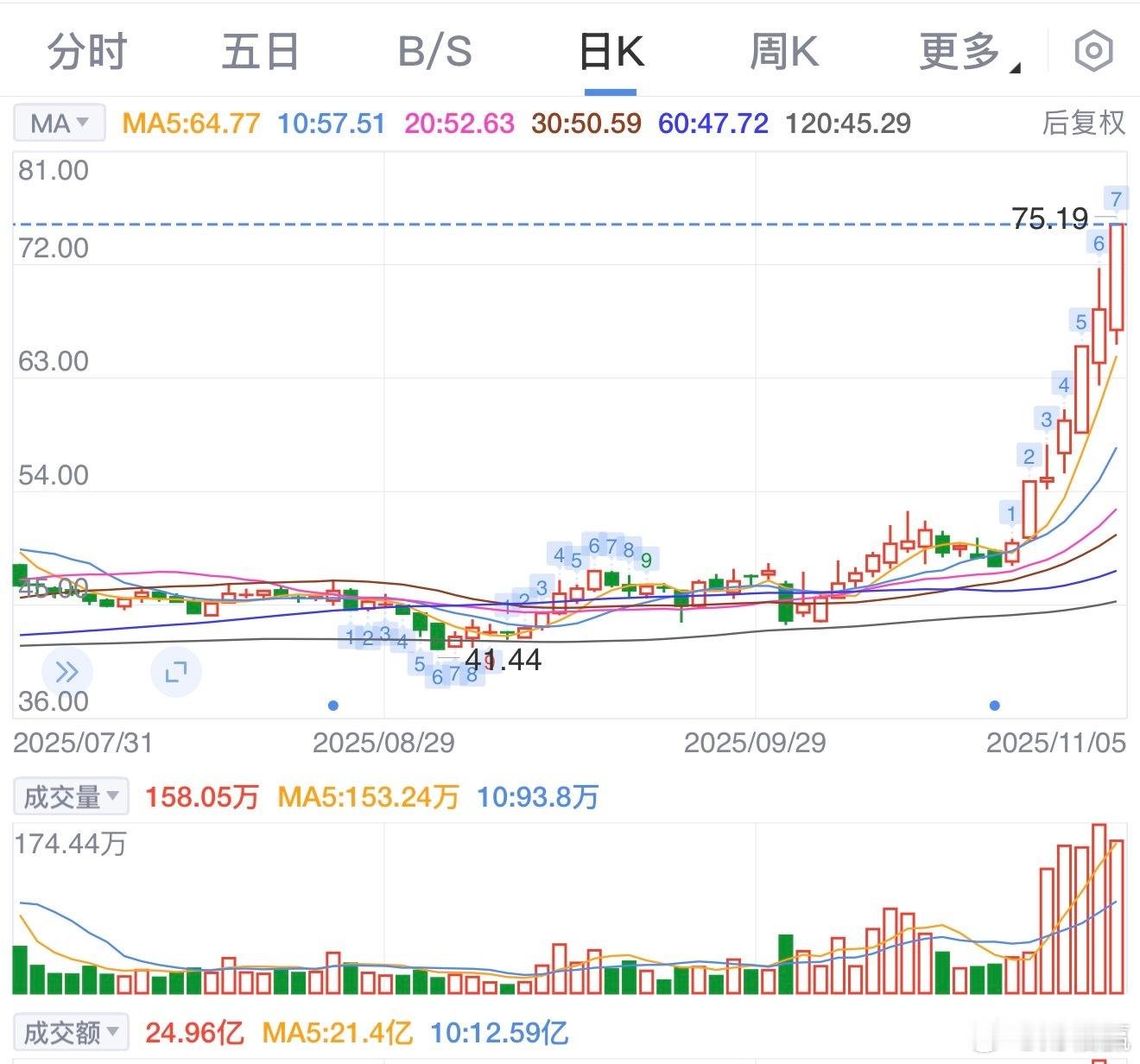This screenshot has width=1140, height=1064.
Task: Click the double-arrow fast-scroll icon on chart
Action: 66,671
